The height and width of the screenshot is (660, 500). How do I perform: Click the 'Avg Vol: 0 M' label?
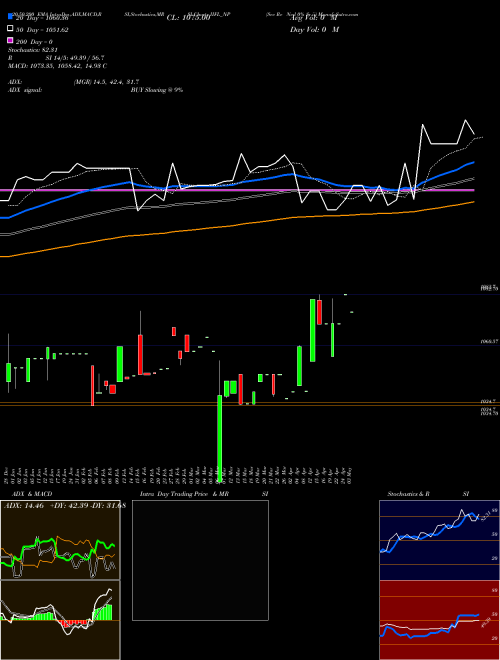[314, 18]
